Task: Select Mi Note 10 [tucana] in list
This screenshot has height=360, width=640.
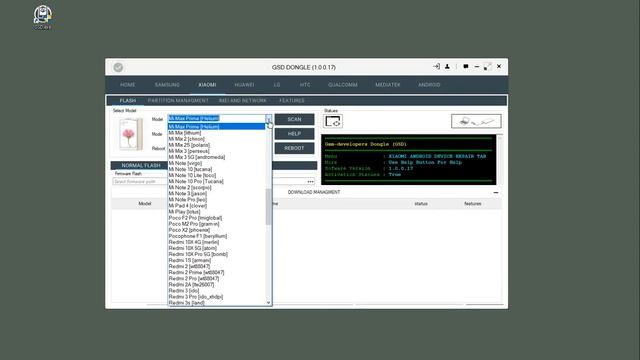Action: [x=216, y=169]
